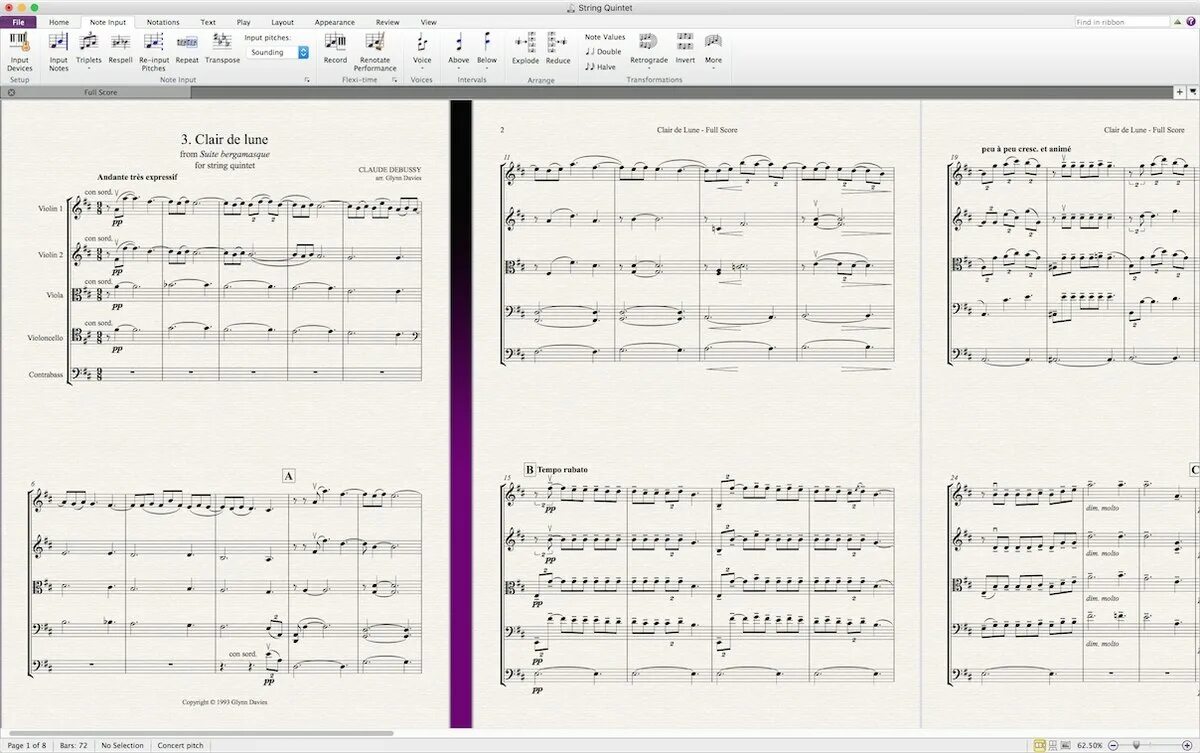Switch to the View ribbon tab
This screenshot has height=753, width=1200.
click(x=428, y=21)
